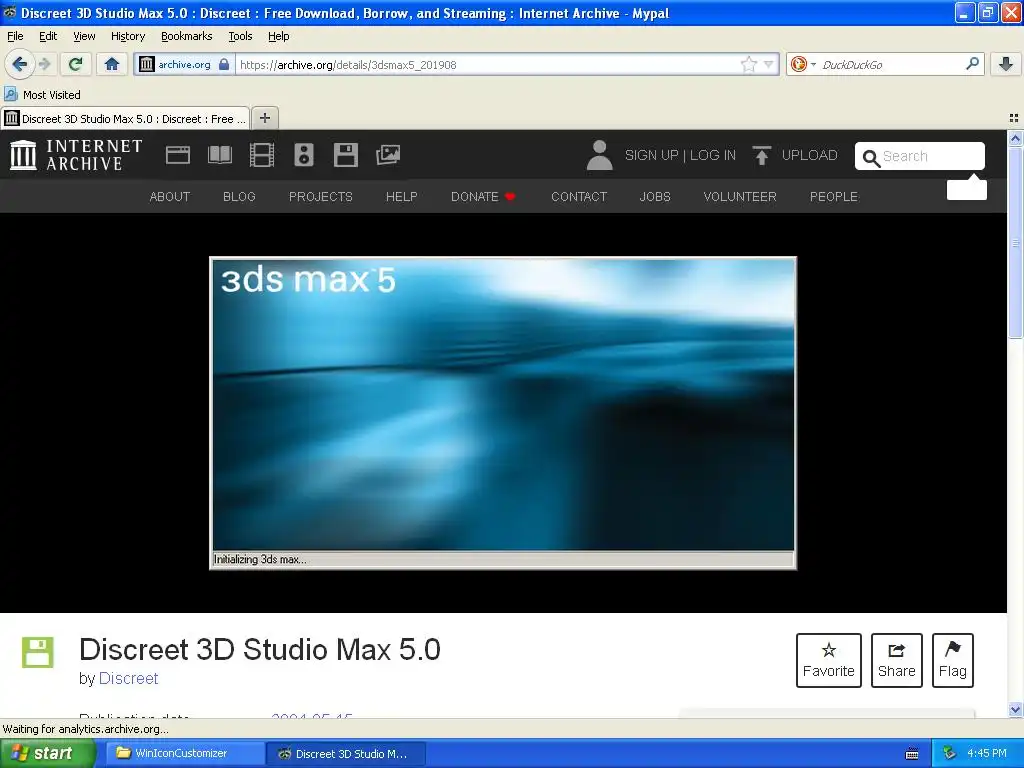Click the 3ds max 5 emulator screenshot

point(503,413)
